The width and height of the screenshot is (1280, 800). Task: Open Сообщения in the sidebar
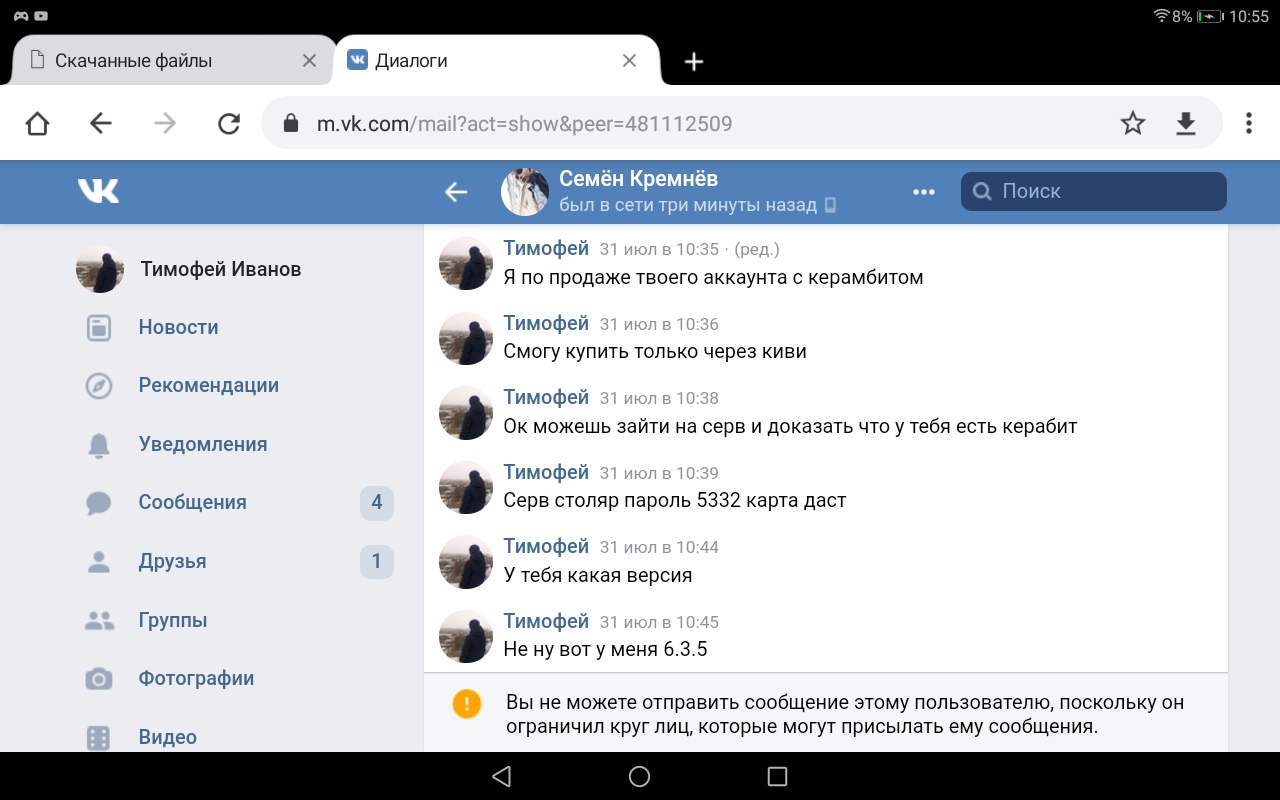[x=192, y=502]
